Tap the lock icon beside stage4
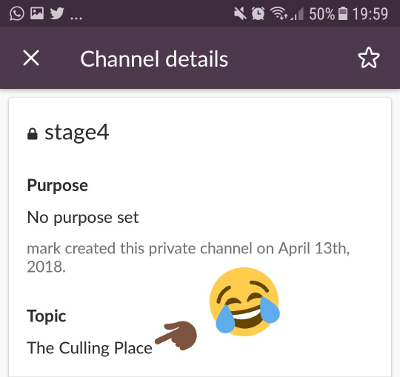400x377 pixels. 32,134
